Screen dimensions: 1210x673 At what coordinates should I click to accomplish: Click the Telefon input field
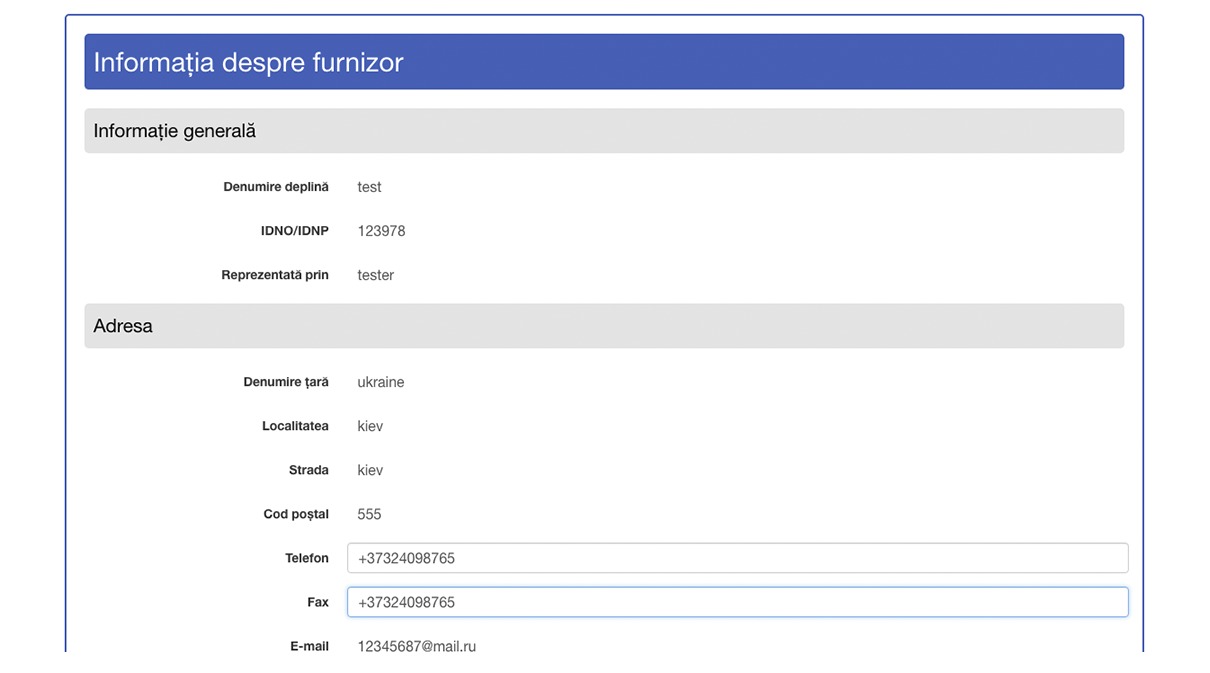tap(737, 558)
